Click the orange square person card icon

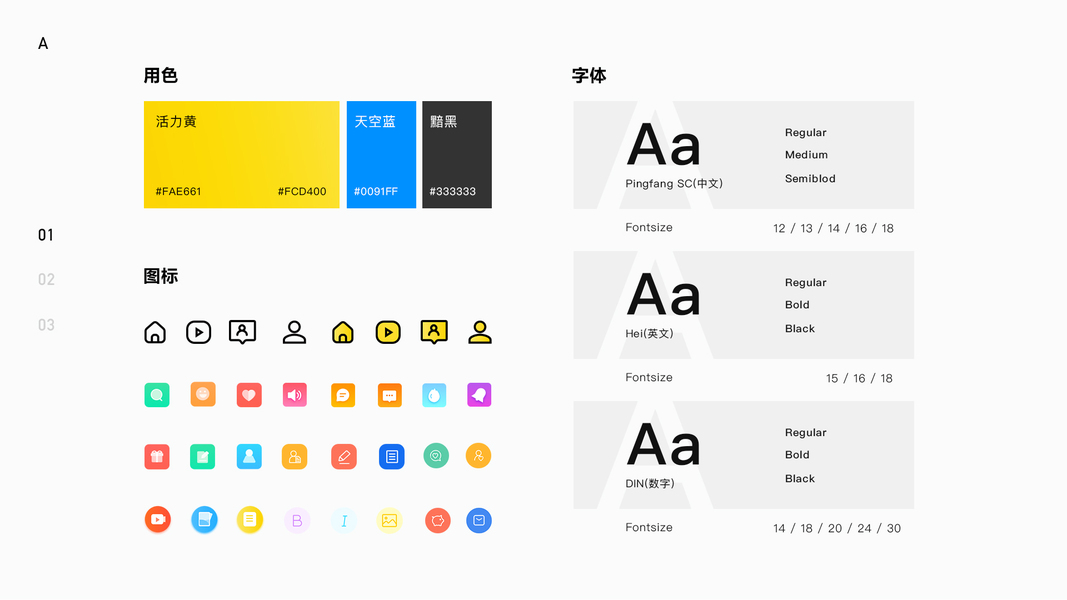coord(295,456)
